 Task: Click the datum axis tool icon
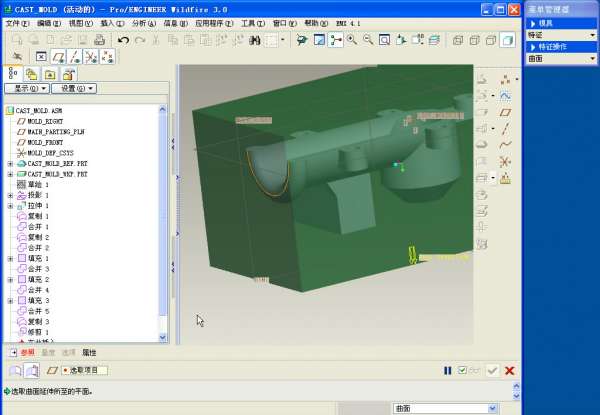tap(505, 129)
